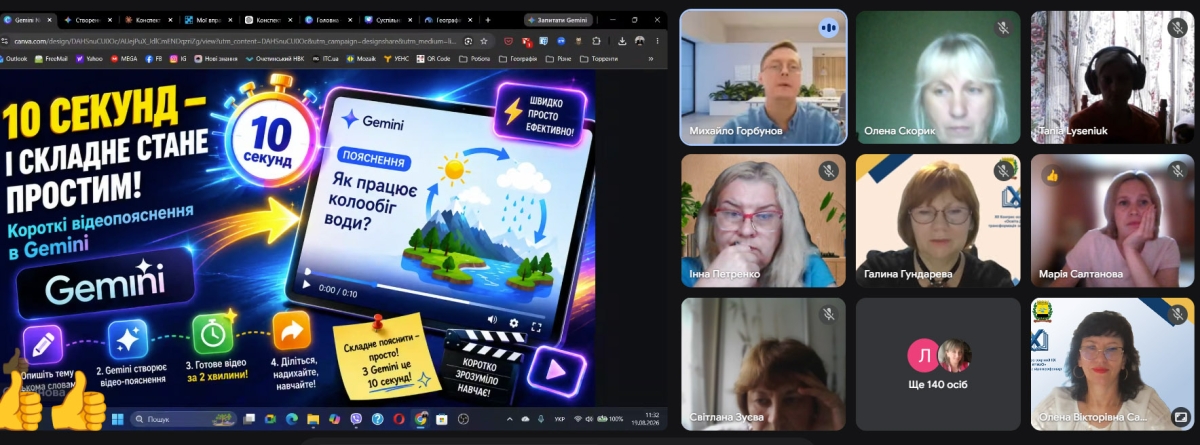Open the УЕНС bookmark
Viewport: 1200px width, 445px height.
[x=398, y=59]
